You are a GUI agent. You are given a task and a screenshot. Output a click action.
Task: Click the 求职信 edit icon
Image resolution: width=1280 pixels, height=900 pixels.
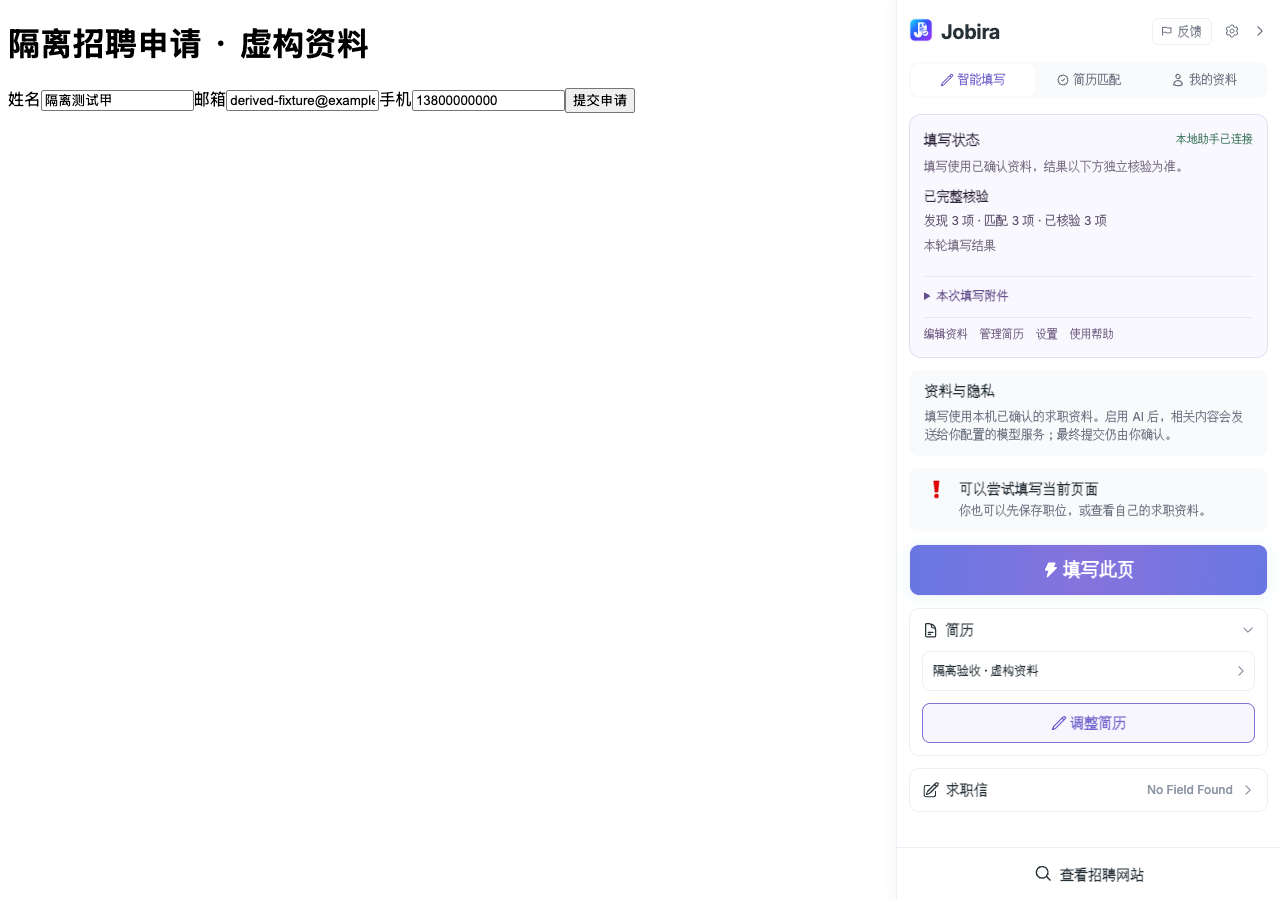click(931, 790)
